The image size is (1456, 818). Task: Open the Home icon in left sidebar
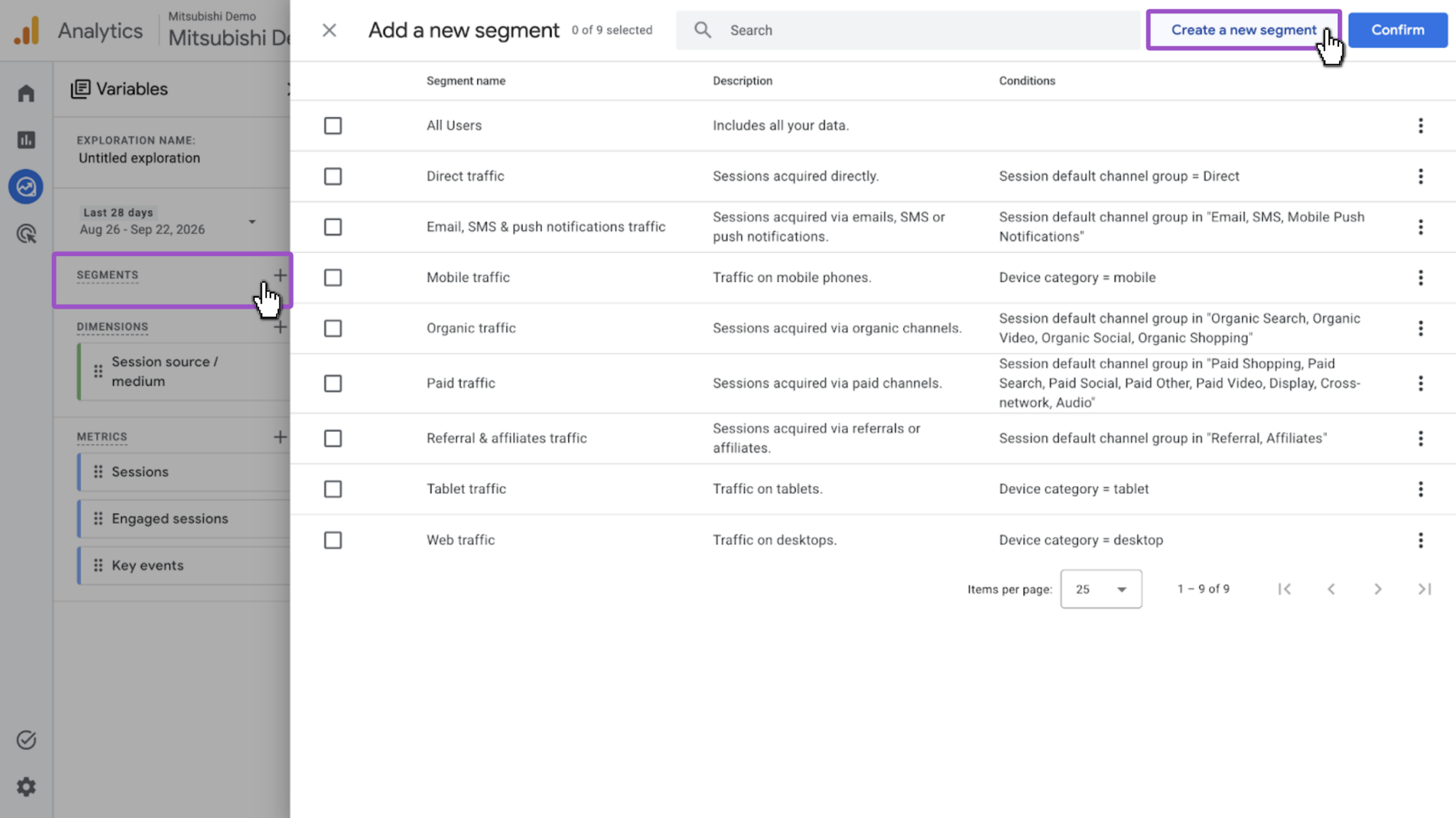pos(26,93)
